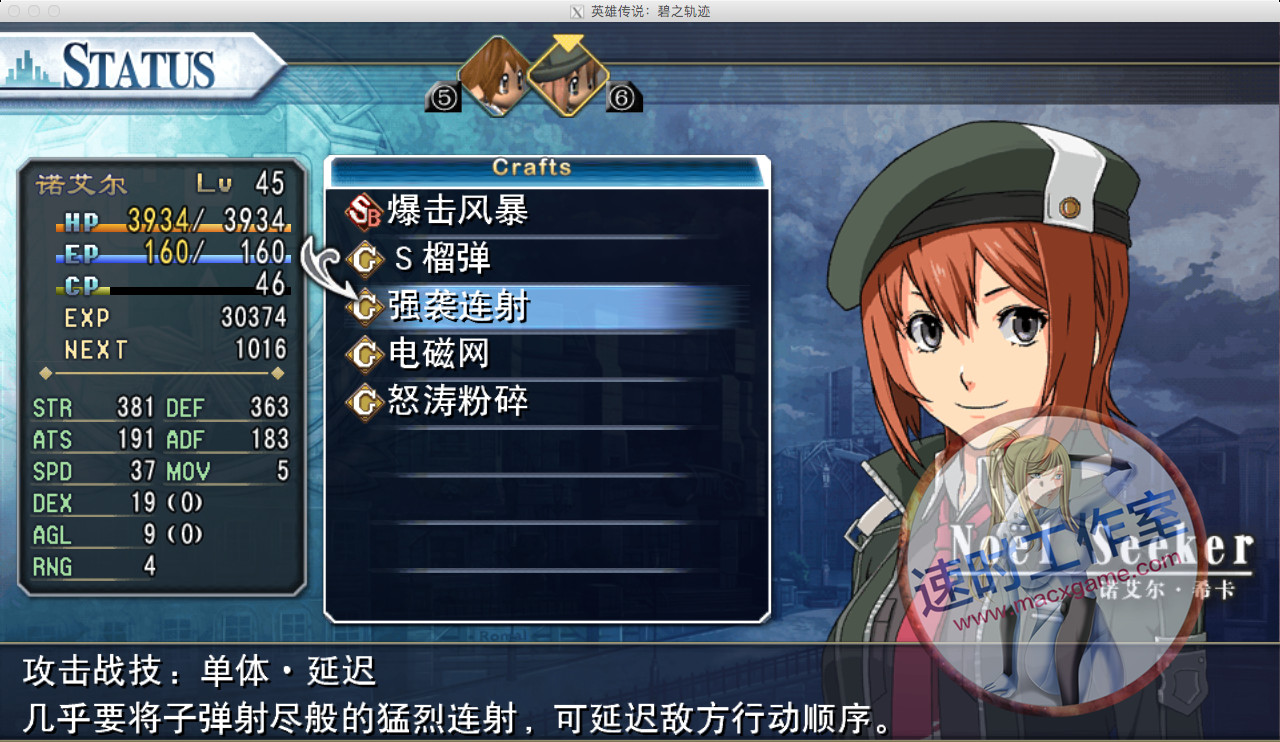This screenshot has width=1280, height=742.
Task: Click the STATUS title banner
Action: tap(140, 67)
